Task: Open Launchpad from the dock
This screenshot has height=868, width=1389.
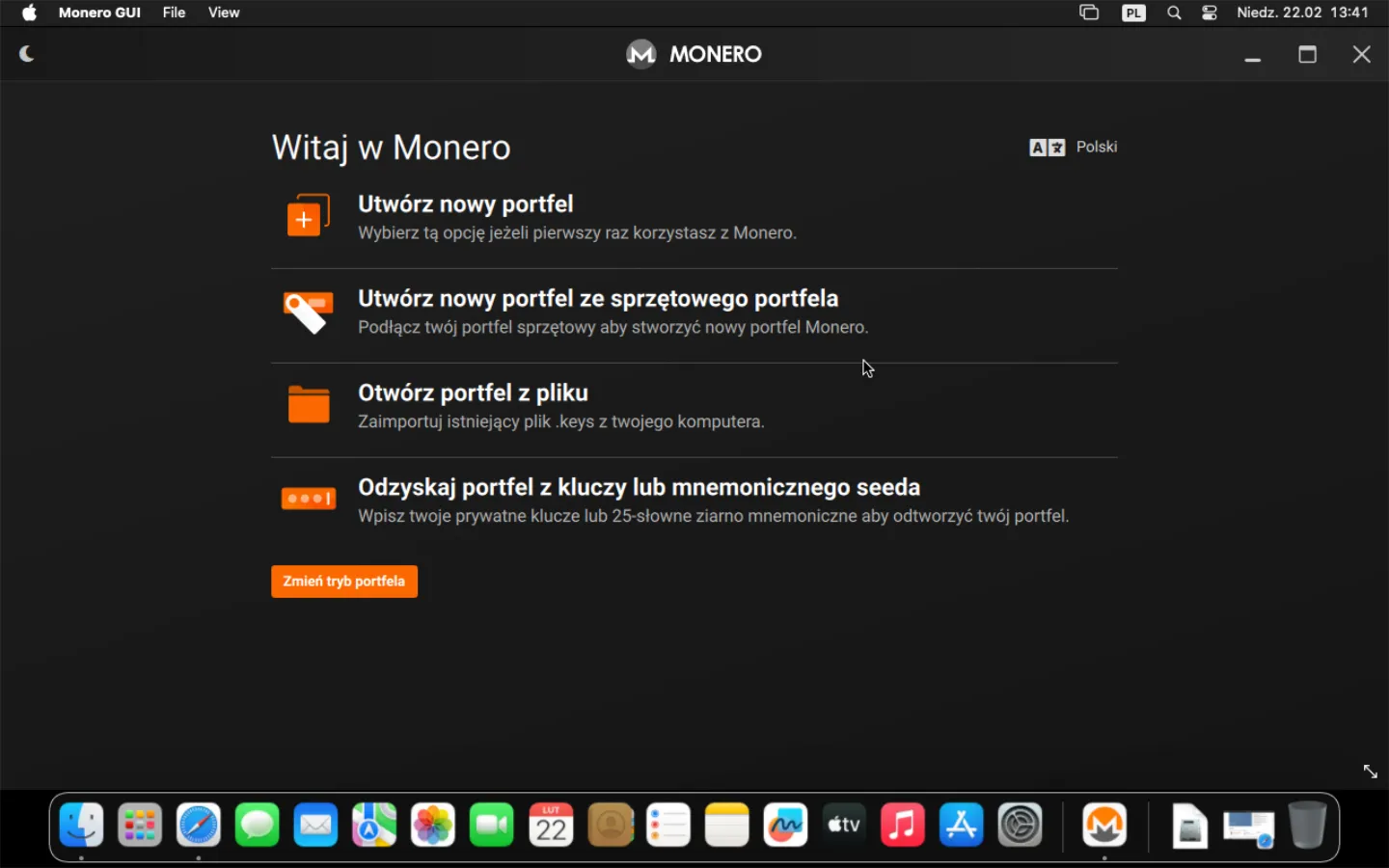Action: coord(140,826)
